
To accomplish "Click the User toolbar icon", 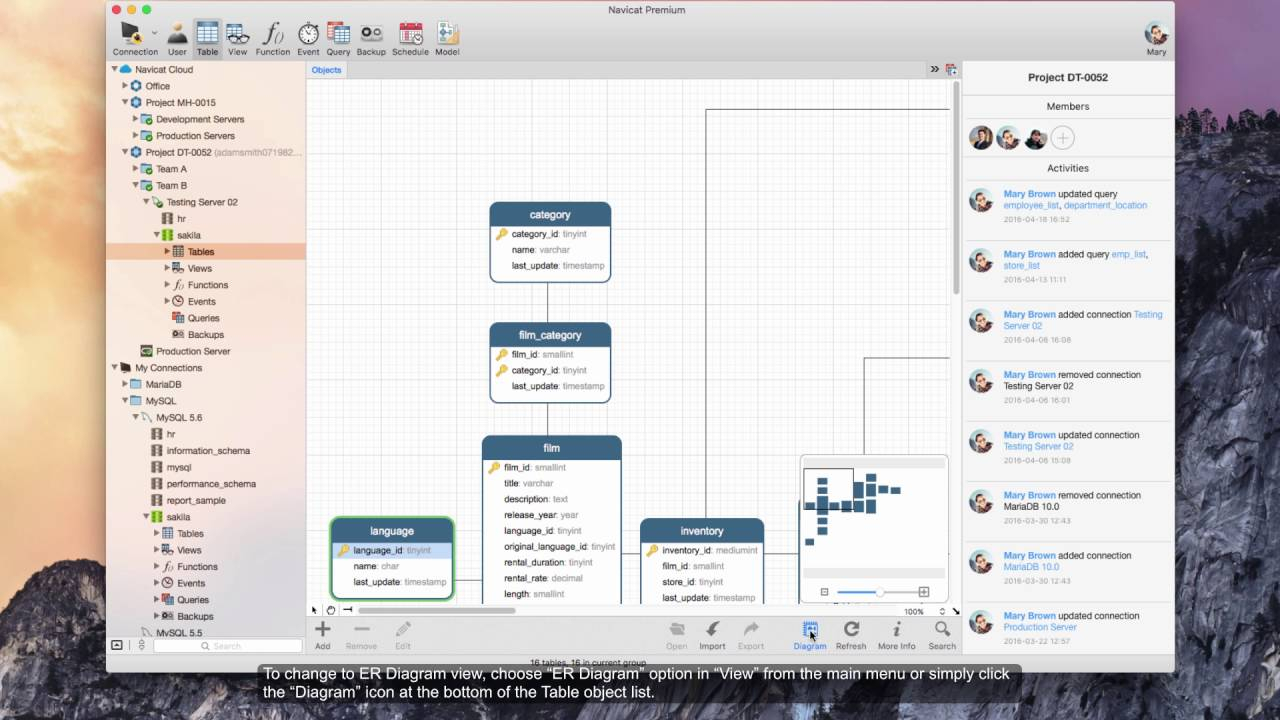I will [177, 38].
